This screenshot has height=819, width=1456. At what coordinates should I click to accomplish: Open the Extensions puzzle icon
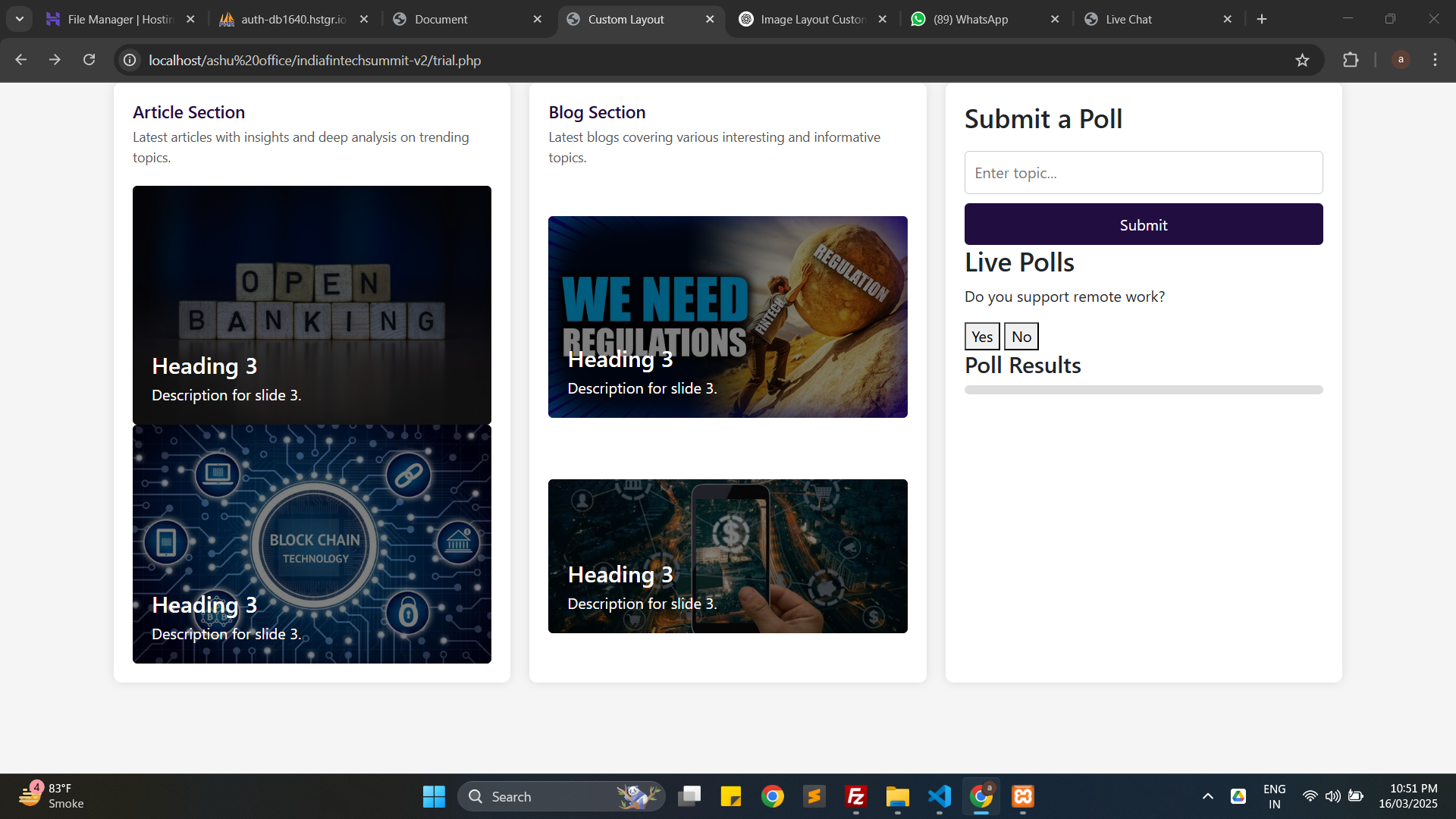pos(1351,60)
